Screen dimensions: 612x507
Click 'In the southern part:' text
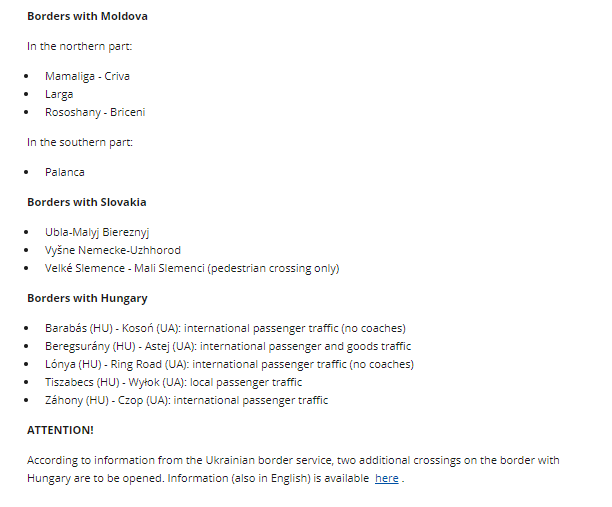80,142
